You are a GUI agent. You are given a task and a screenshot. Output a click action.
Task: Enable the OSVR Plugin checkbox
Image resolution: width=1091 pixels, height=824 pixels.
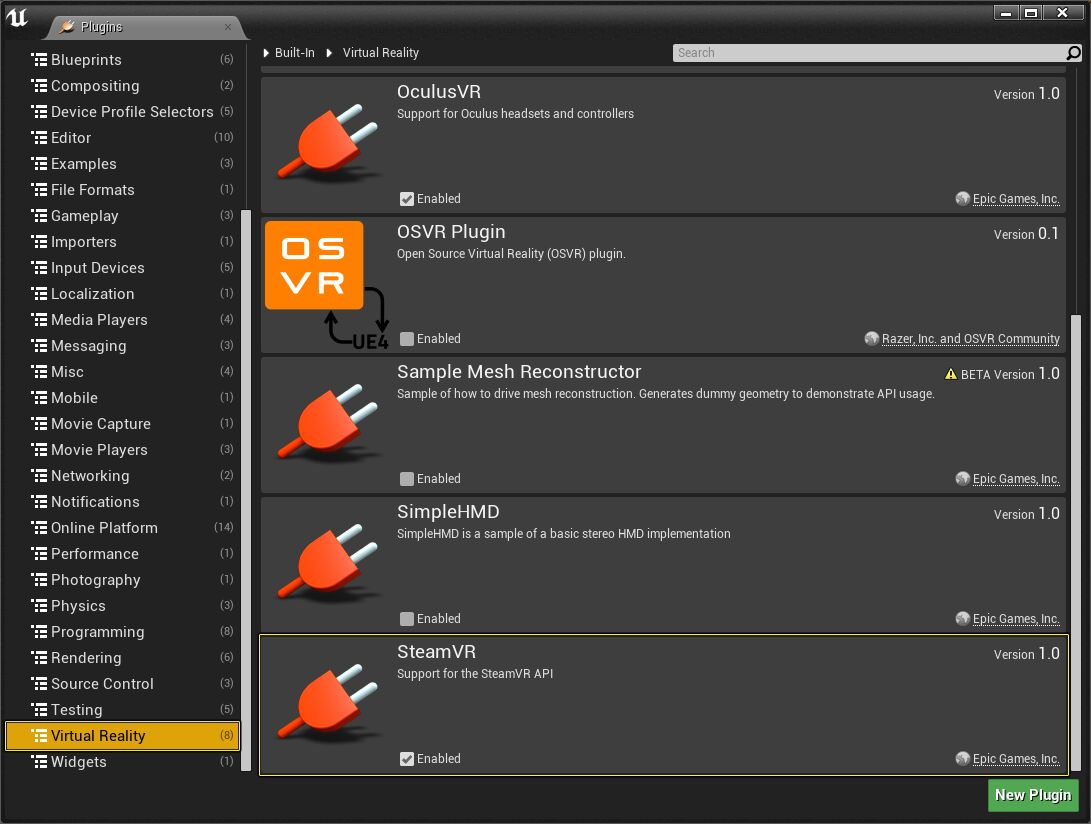407,339
